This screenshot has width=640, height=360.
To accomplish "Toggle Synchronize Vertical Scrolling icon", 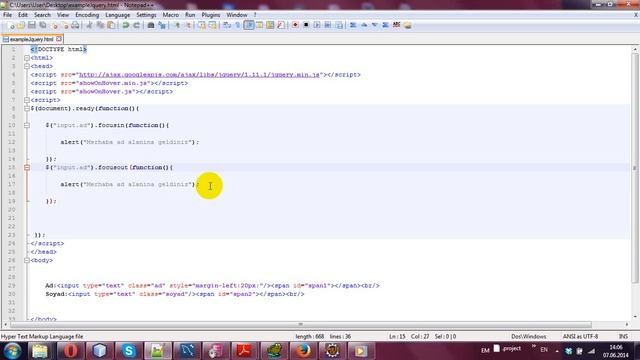I will (202, 25).
